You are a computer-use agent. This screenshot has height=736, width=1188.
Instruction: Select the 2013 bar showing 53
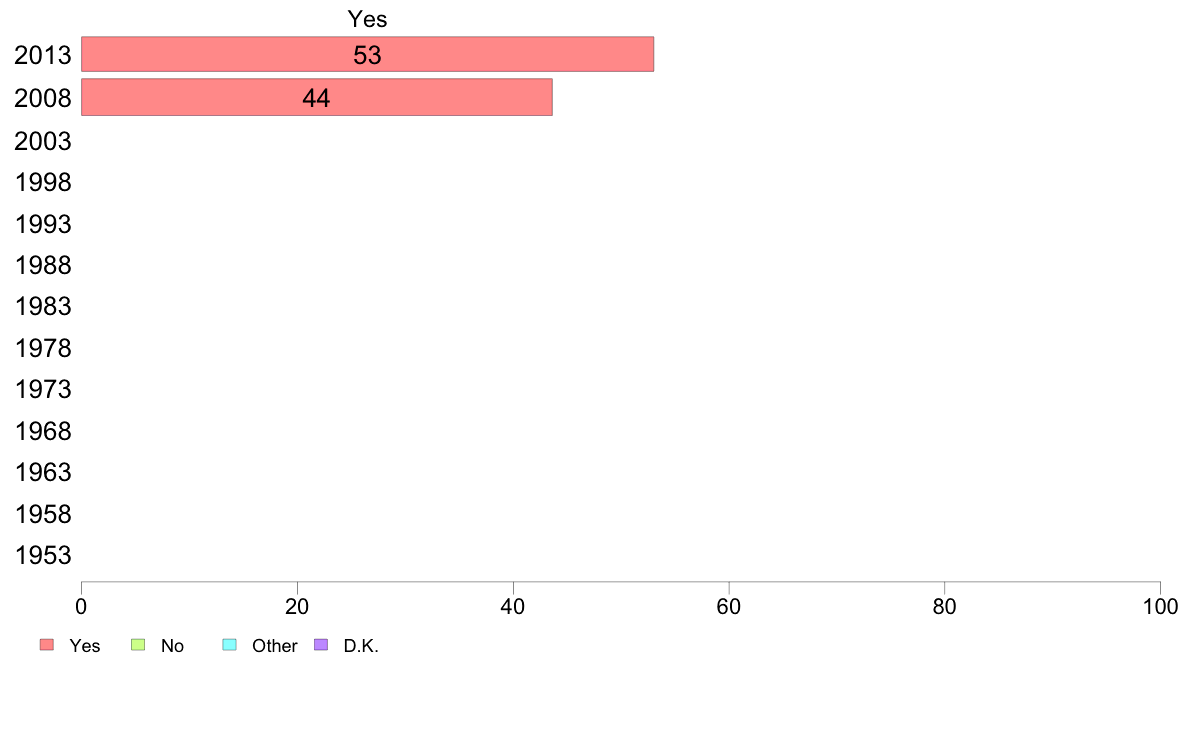click(x=367, y=55)
